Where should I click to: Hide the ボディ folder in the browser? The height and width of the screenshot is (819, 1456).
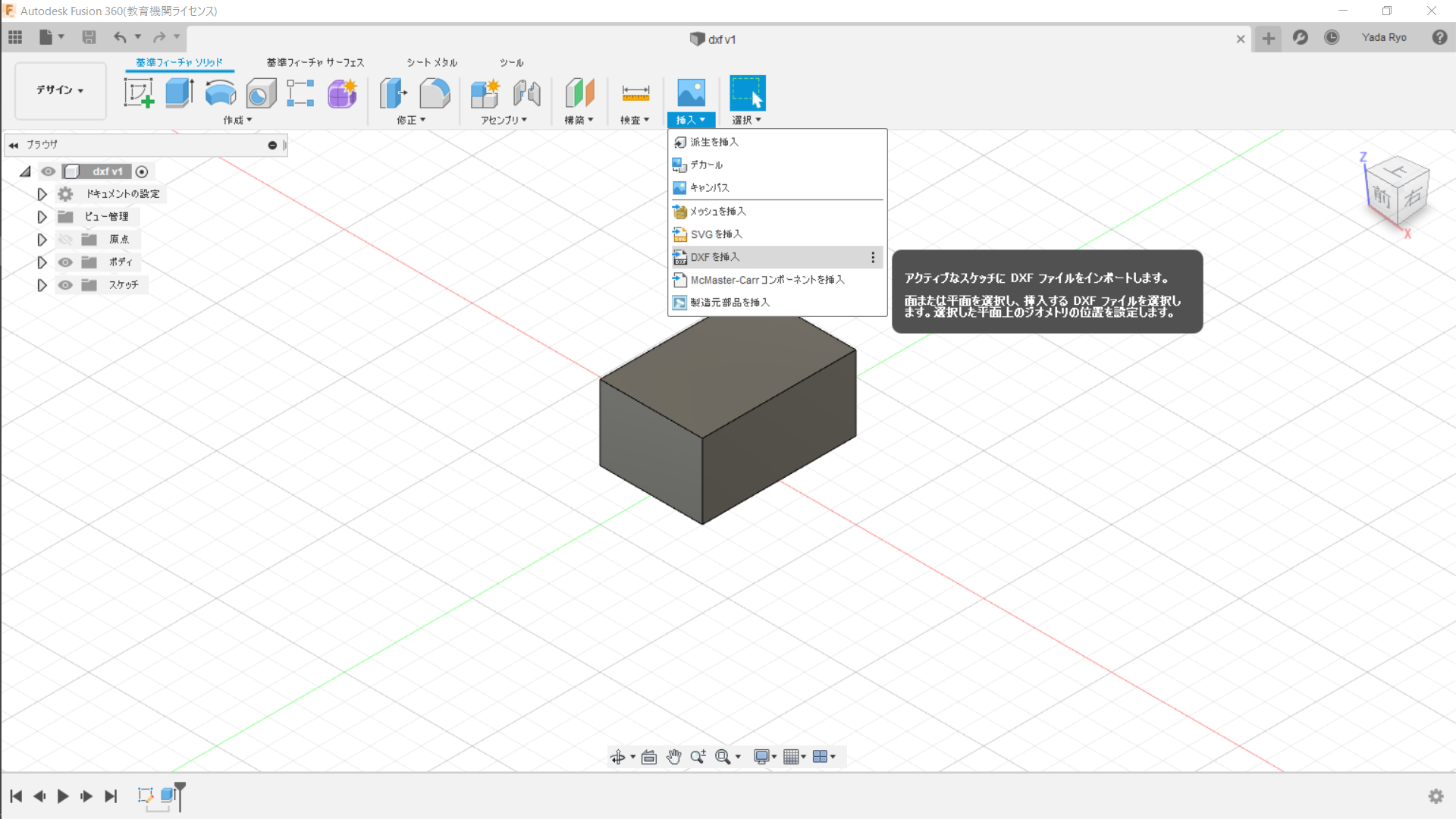click(65, 262)
